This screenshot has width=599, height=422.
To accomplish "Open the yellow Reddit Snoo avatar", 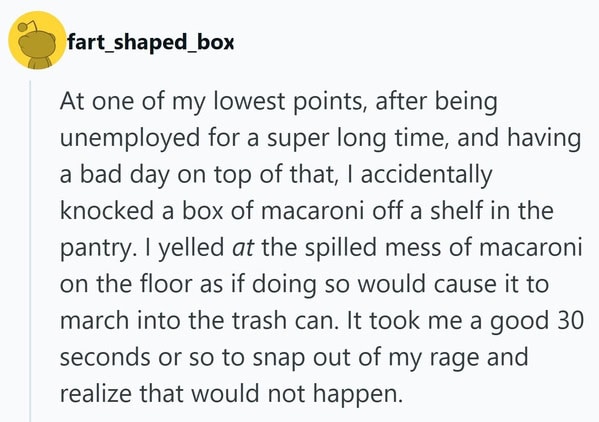I will (37, 40).
